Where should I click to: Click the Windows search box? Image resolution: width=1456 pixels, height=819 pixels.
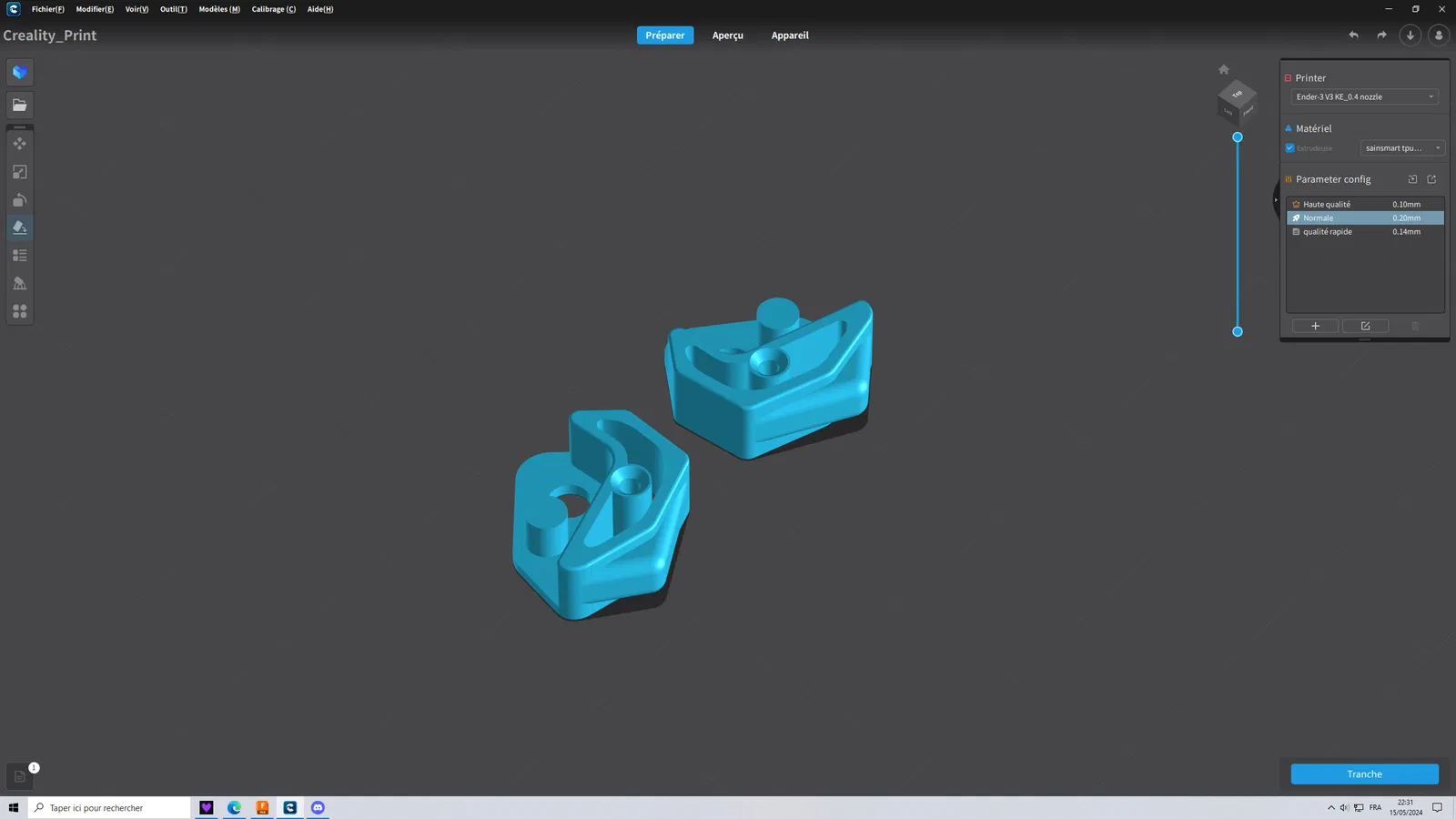[x=110, y=808]
